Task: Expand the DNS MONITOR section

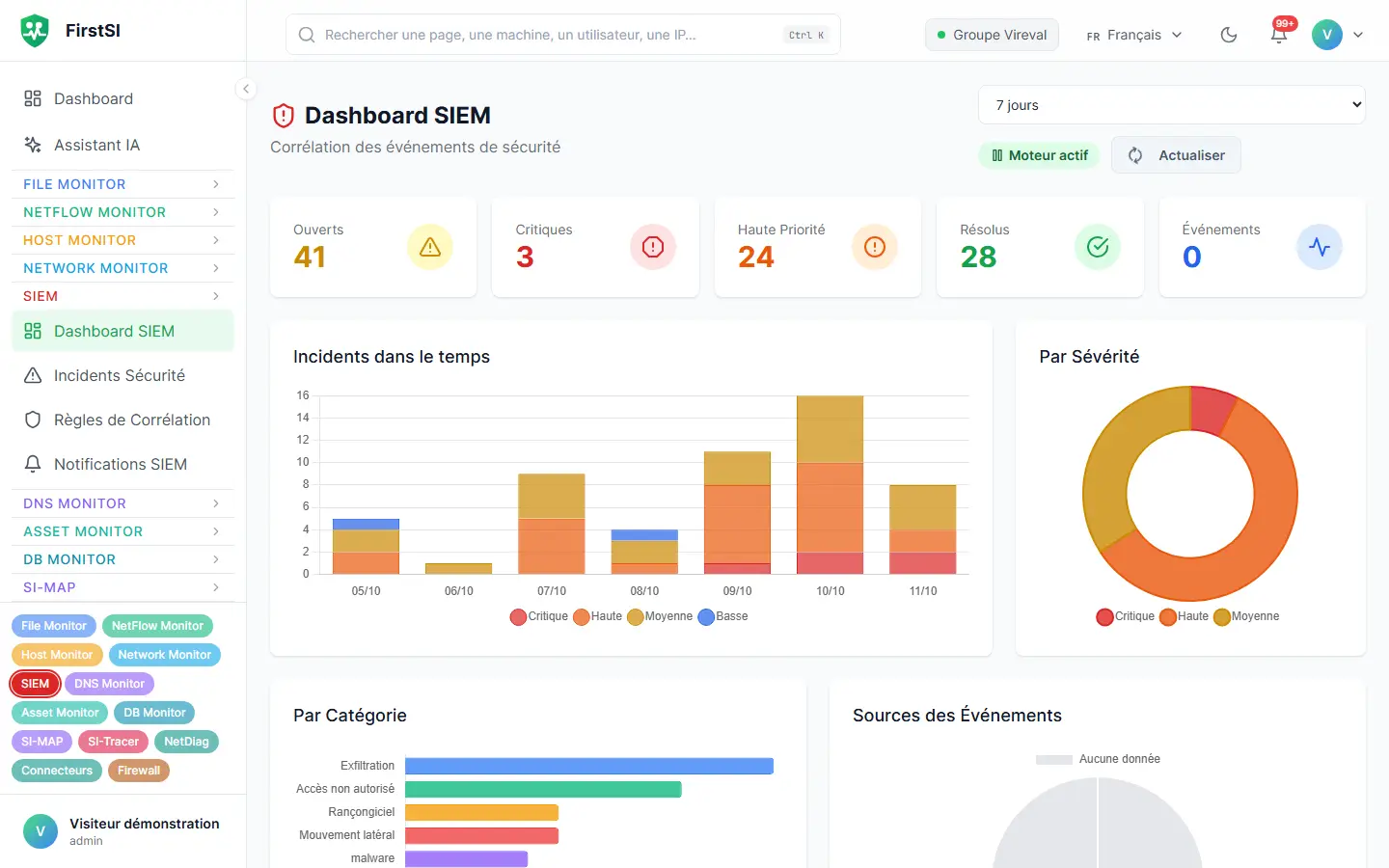Action: [x=123, y=503]
